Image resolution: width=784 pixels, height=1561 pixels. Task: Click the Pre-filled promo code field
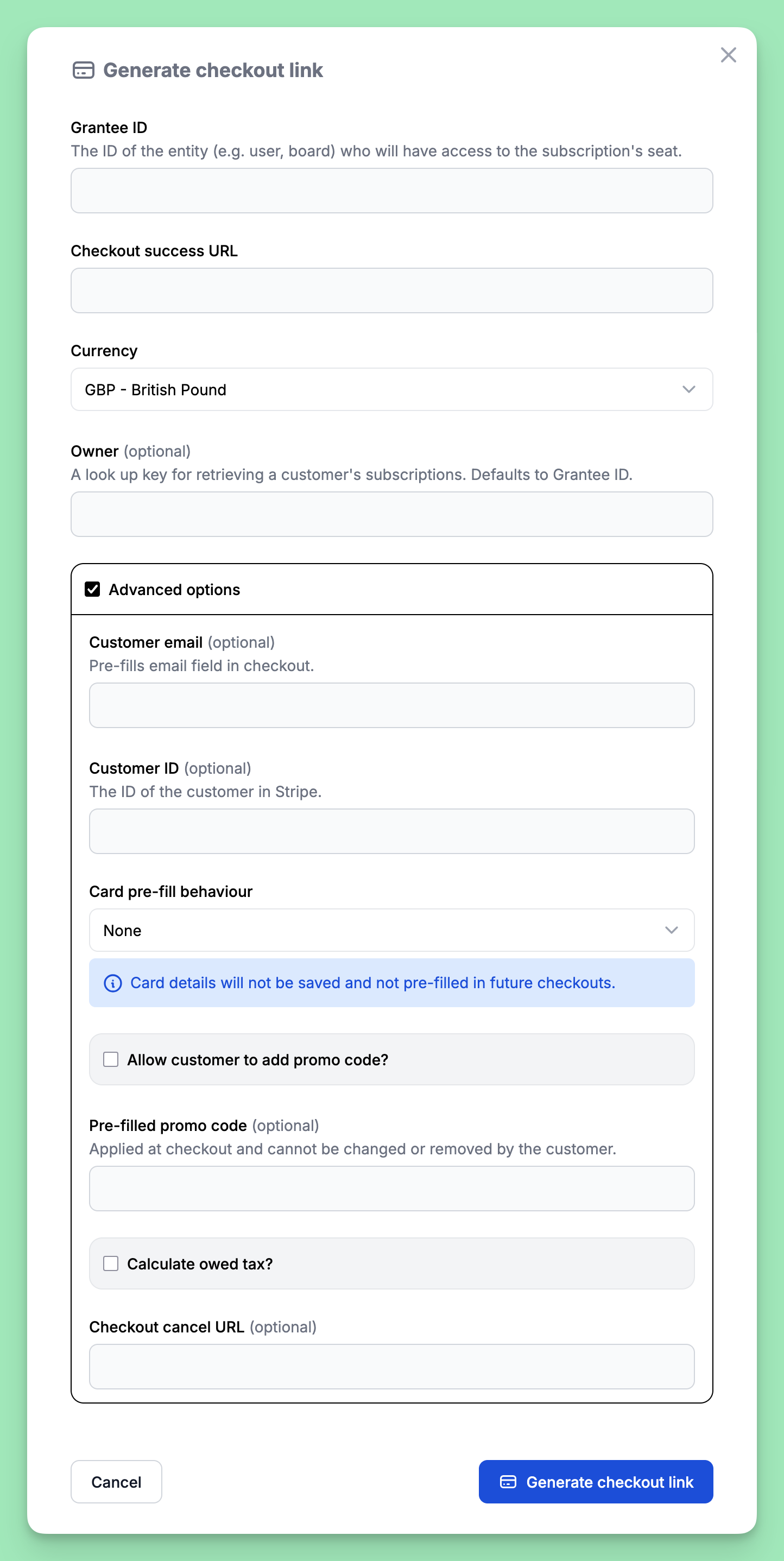click(x=391, y=1189)
